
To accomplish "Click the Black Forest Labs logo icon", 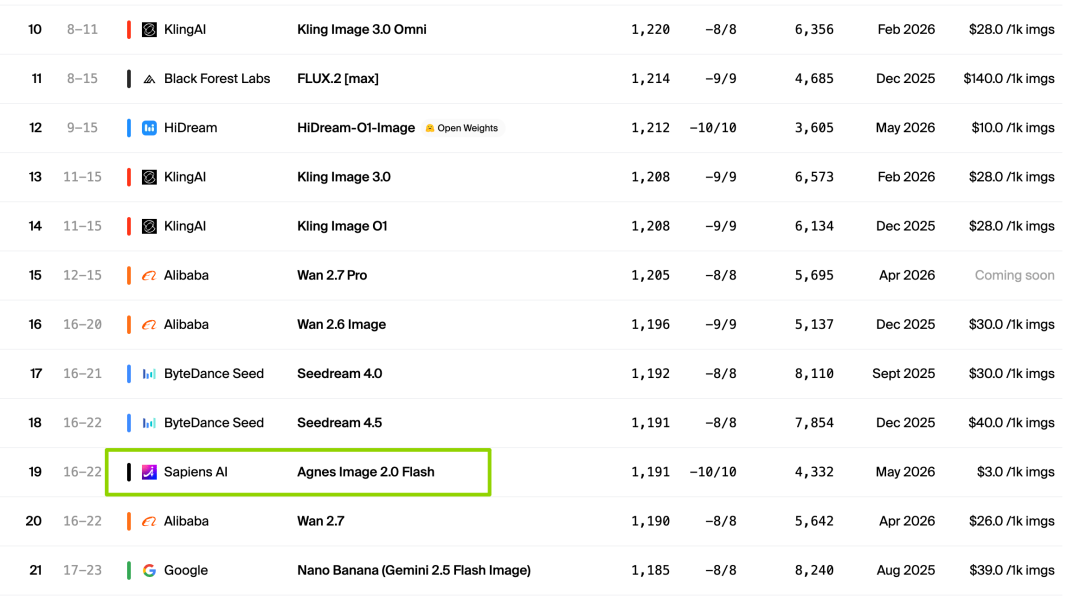I will click(x=149, y=79).
